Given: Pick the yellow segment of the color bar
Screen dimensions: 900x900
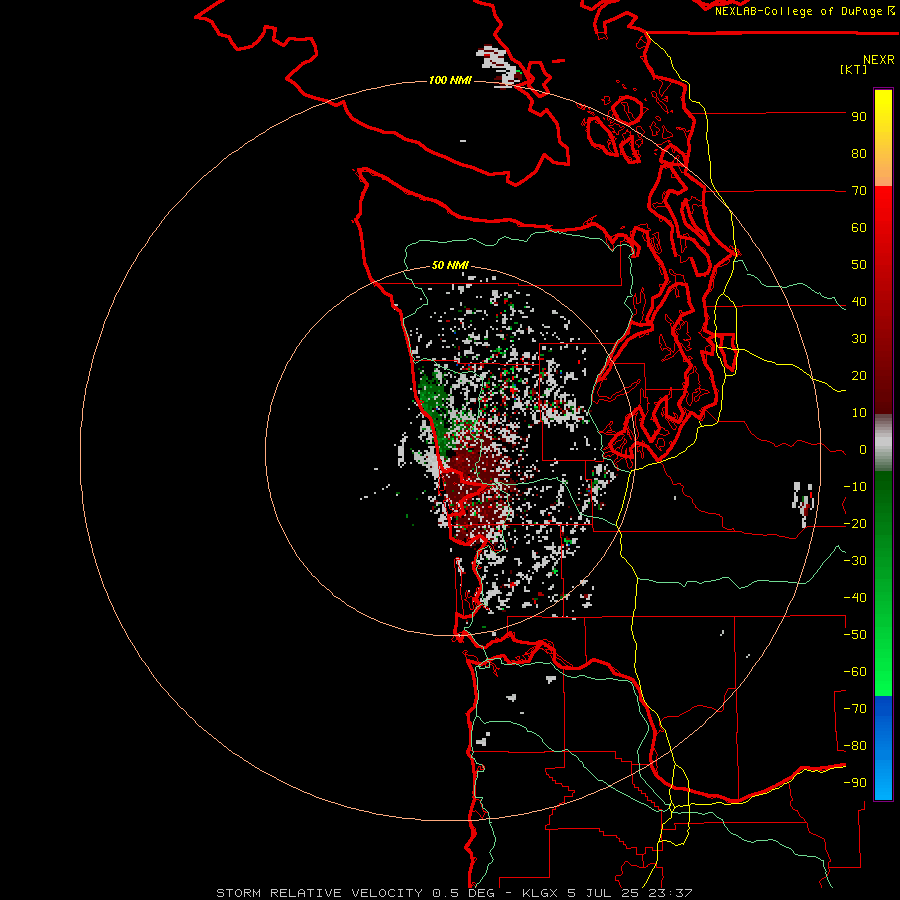Looking at the screenshot, I should coord(883,138).
